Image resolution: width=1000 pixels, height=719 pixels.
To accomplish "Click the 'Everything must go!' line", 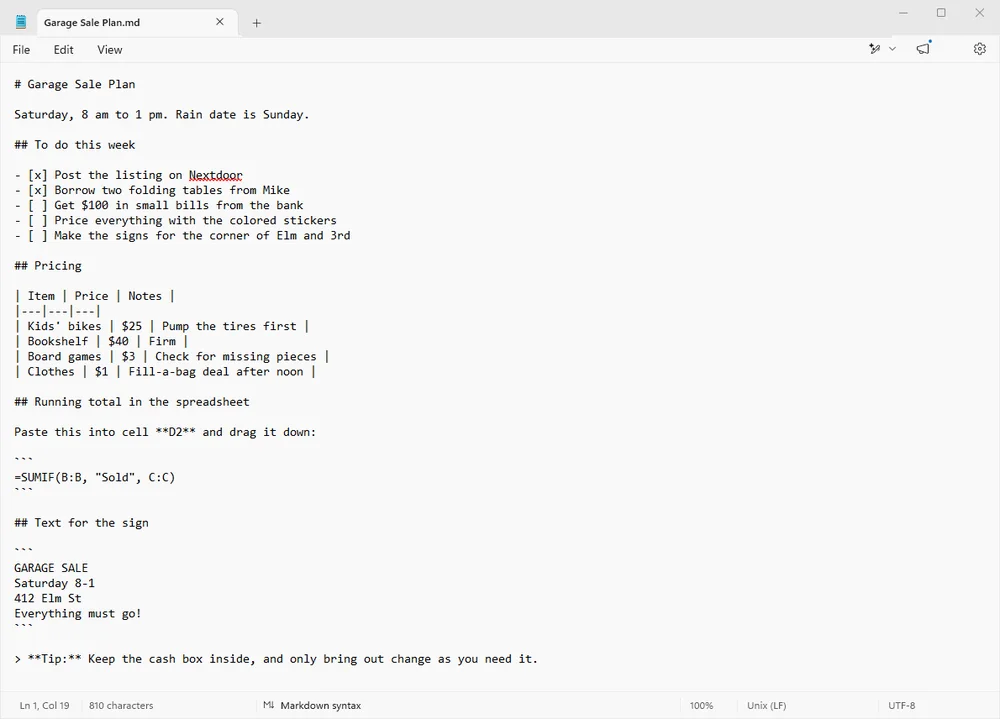I will [x=78, y=614].
